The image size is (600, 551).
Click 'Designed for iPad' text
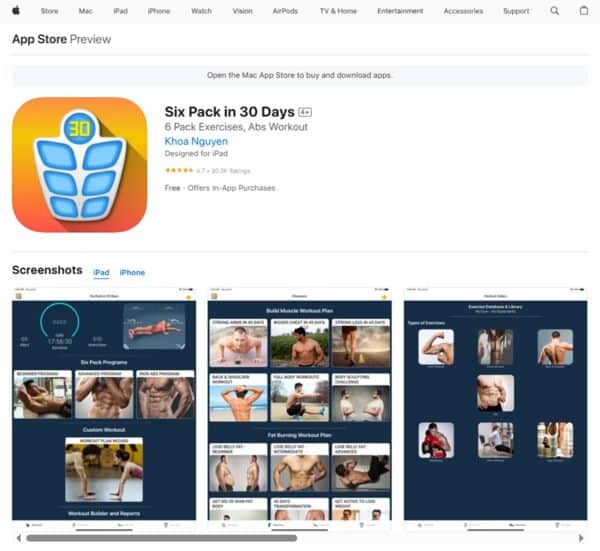196,153
